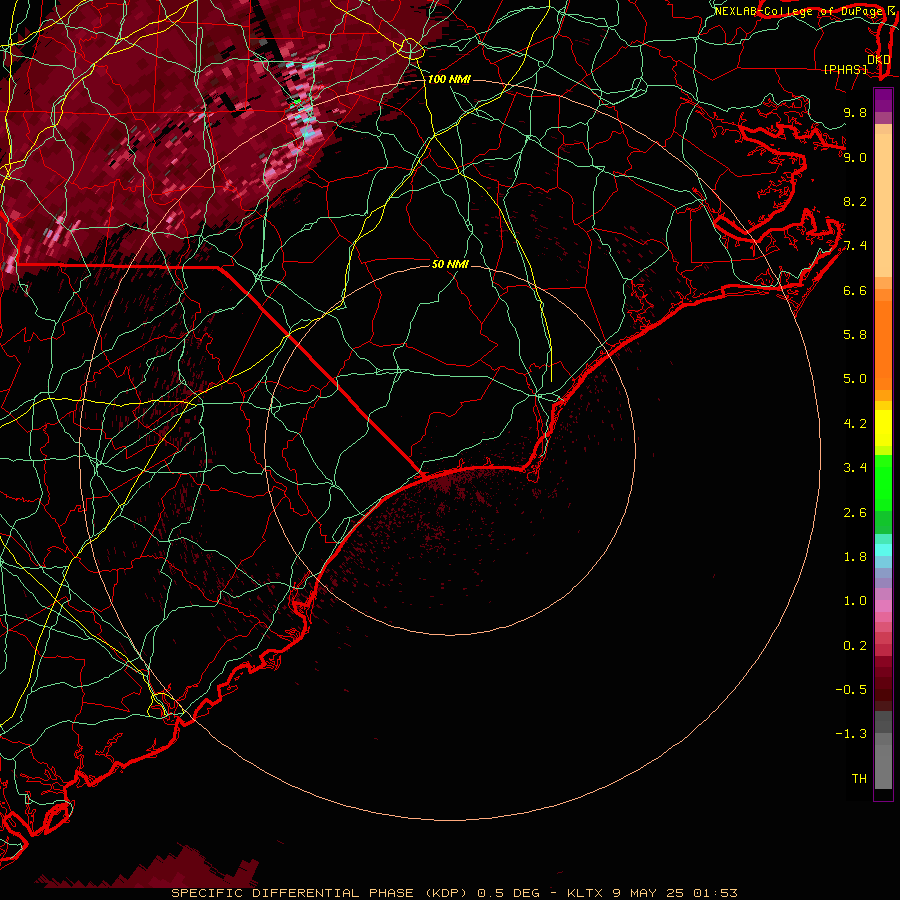Pick the pink band on the color scale
900x900 pixels.
[x=883, y=606]
